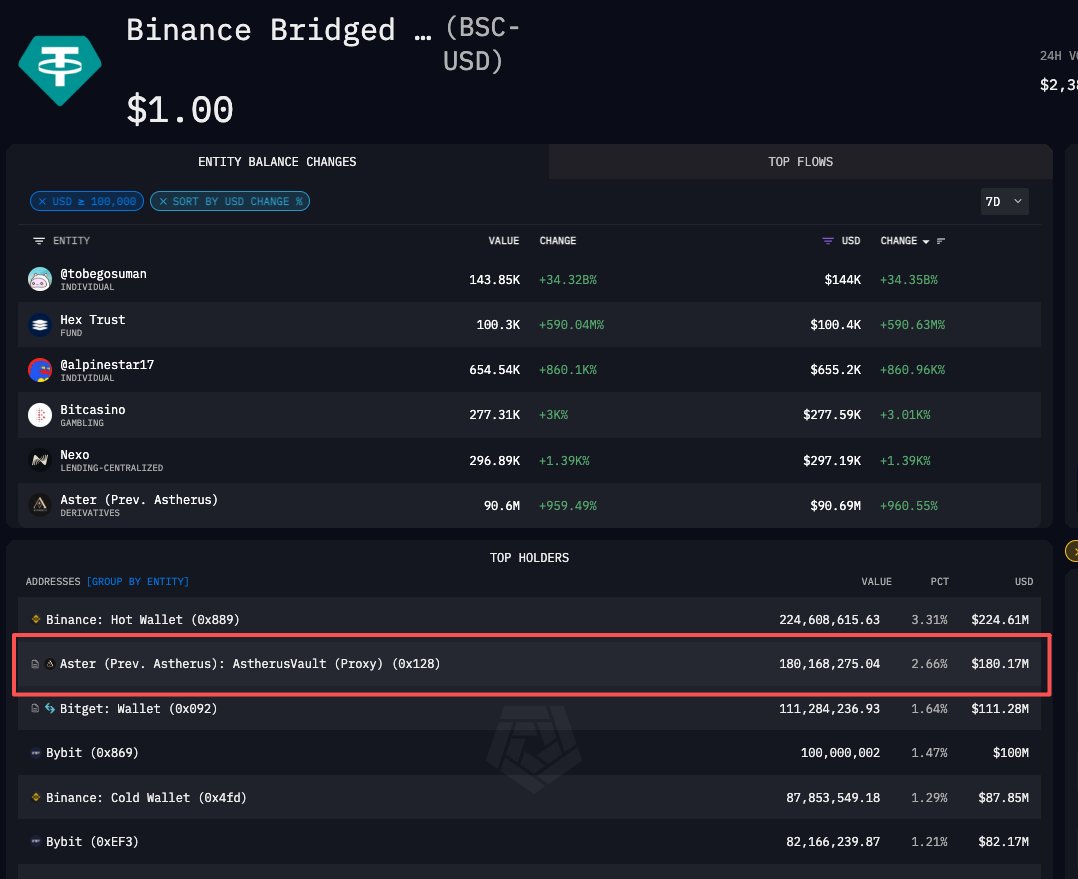Click Bybit icon on 0x869 row
The image size is (1078, 879).
coord(36,753)
